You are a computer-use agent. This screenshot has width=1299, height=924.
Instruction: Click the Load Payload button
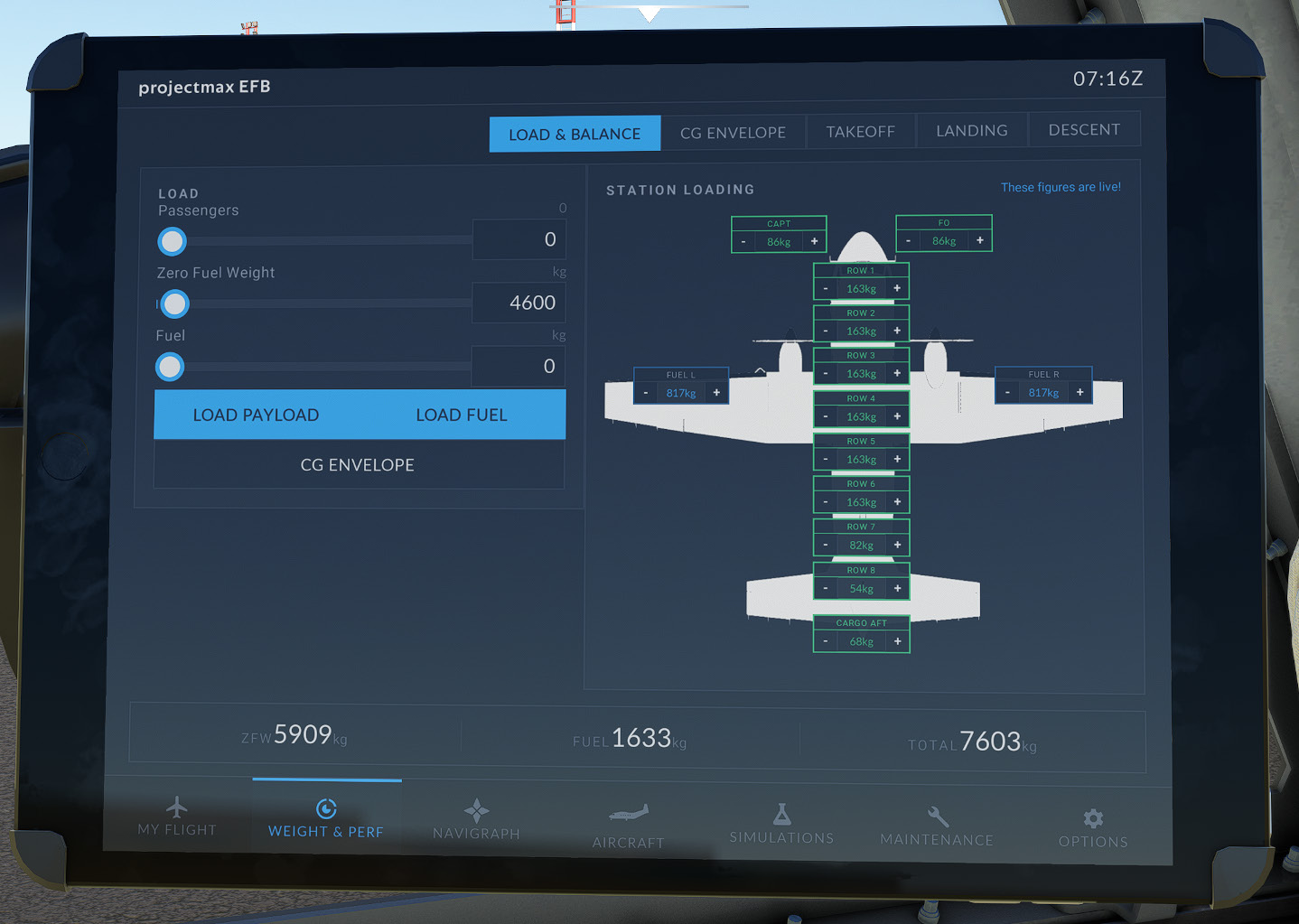[x=256, y=415]
